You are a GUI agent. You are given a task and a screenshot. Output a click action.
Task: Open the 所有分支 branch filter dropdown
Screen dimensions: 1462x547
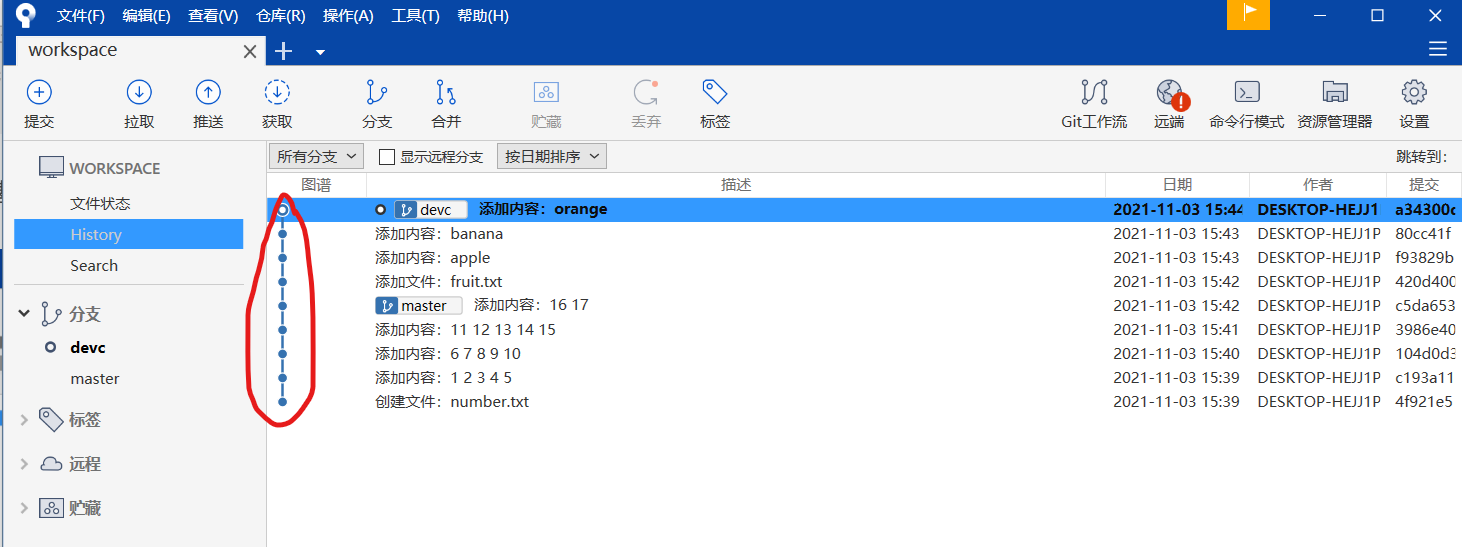tap(317, 157)
